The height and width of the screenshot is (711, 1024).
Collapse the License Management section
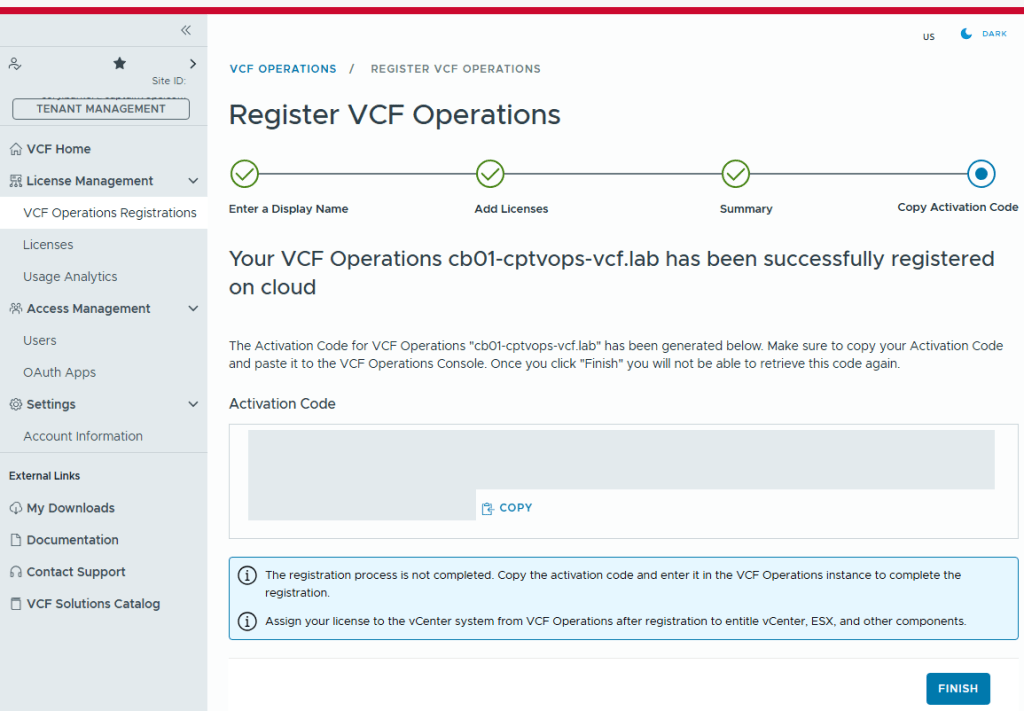point(193,181)
